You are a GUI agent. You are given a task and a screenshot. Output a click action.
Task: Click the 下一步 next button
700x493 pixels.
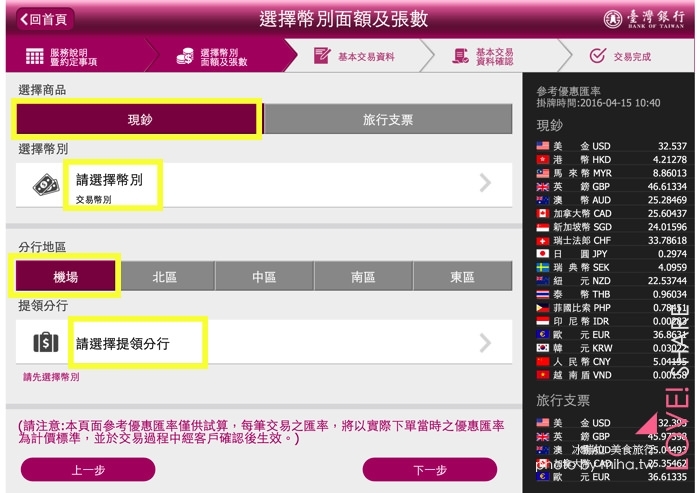tap(430, 470)
